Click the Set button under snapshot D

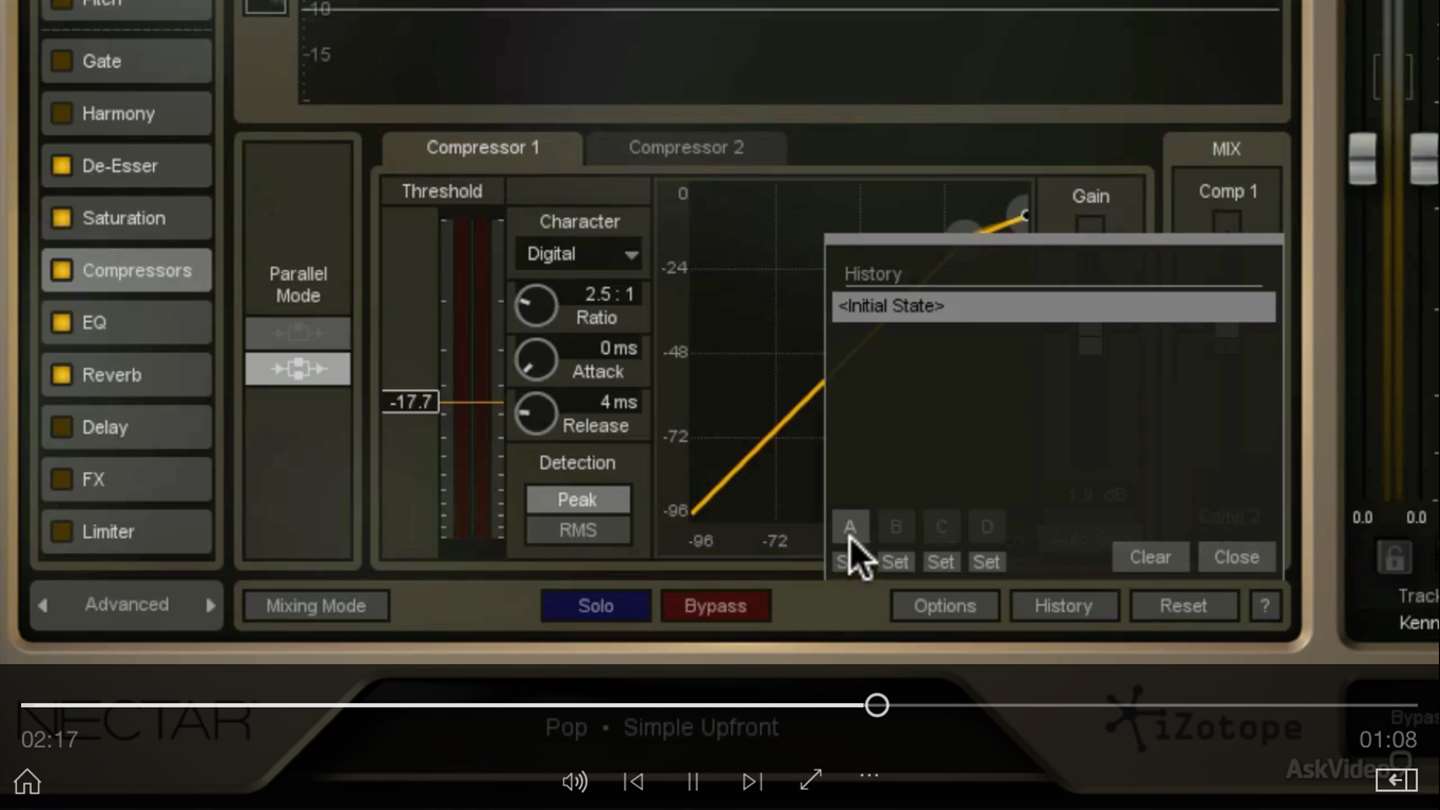[x=987, y=562]
